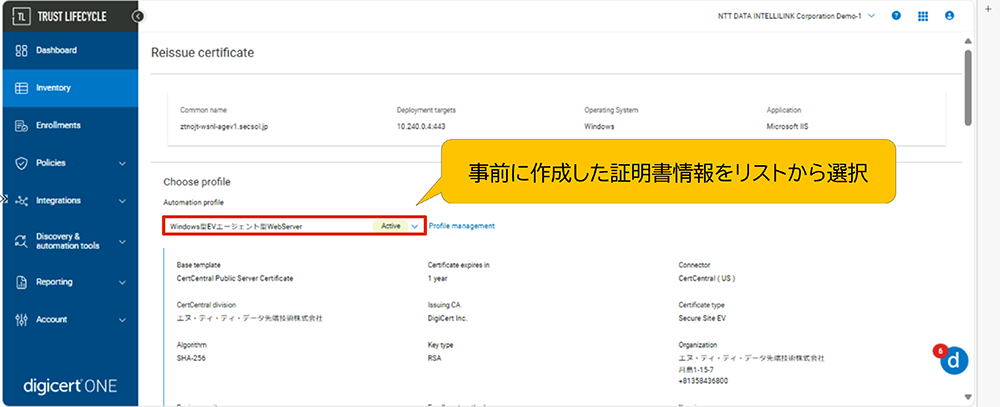Go to Dashboard menu item
The image size is (1000, 407).
click(x=69, y=50)
